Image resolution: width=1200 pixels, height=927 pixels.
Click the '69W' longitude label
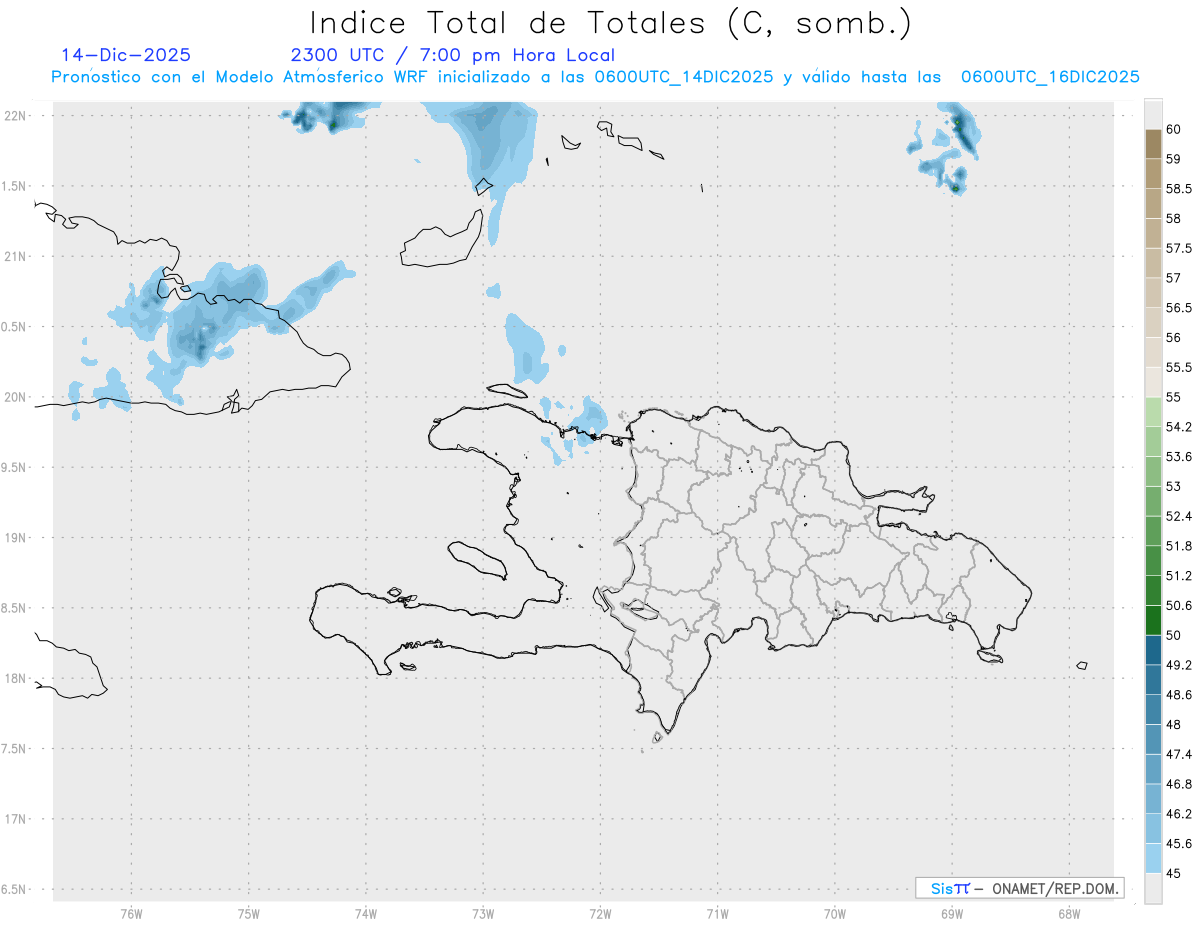click(952, 913)
